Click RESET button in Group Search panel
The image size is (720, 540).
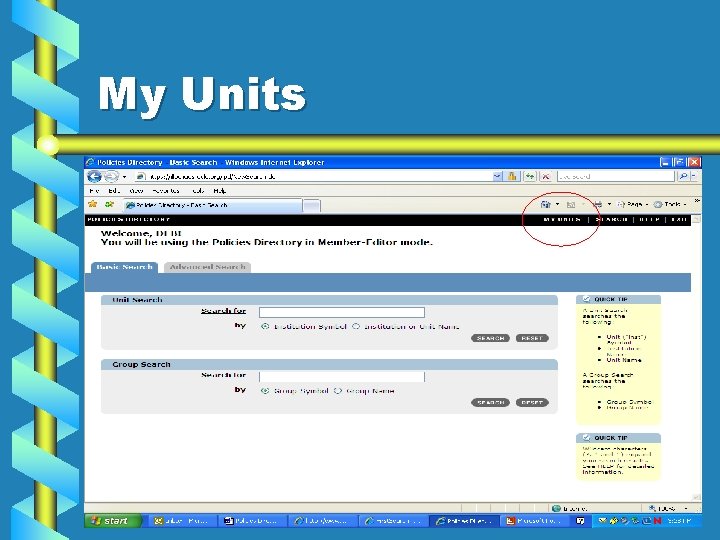click(532, 403)
